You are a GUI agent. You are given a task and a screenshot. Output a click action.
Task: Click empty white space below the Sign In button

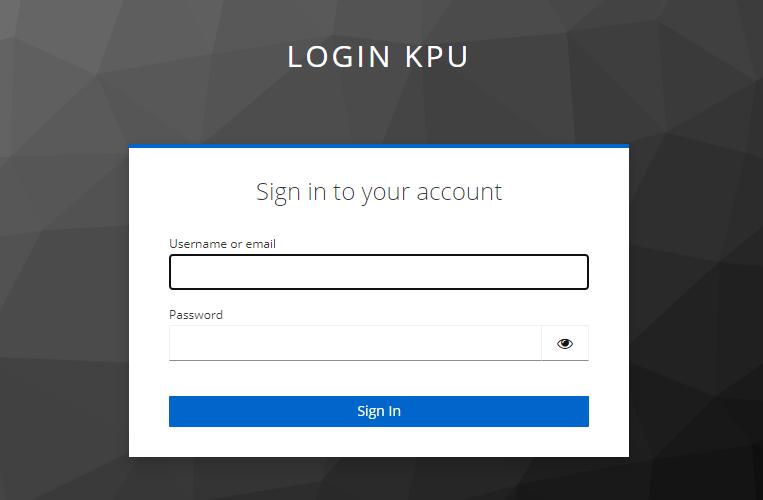(x=379, y=442)
